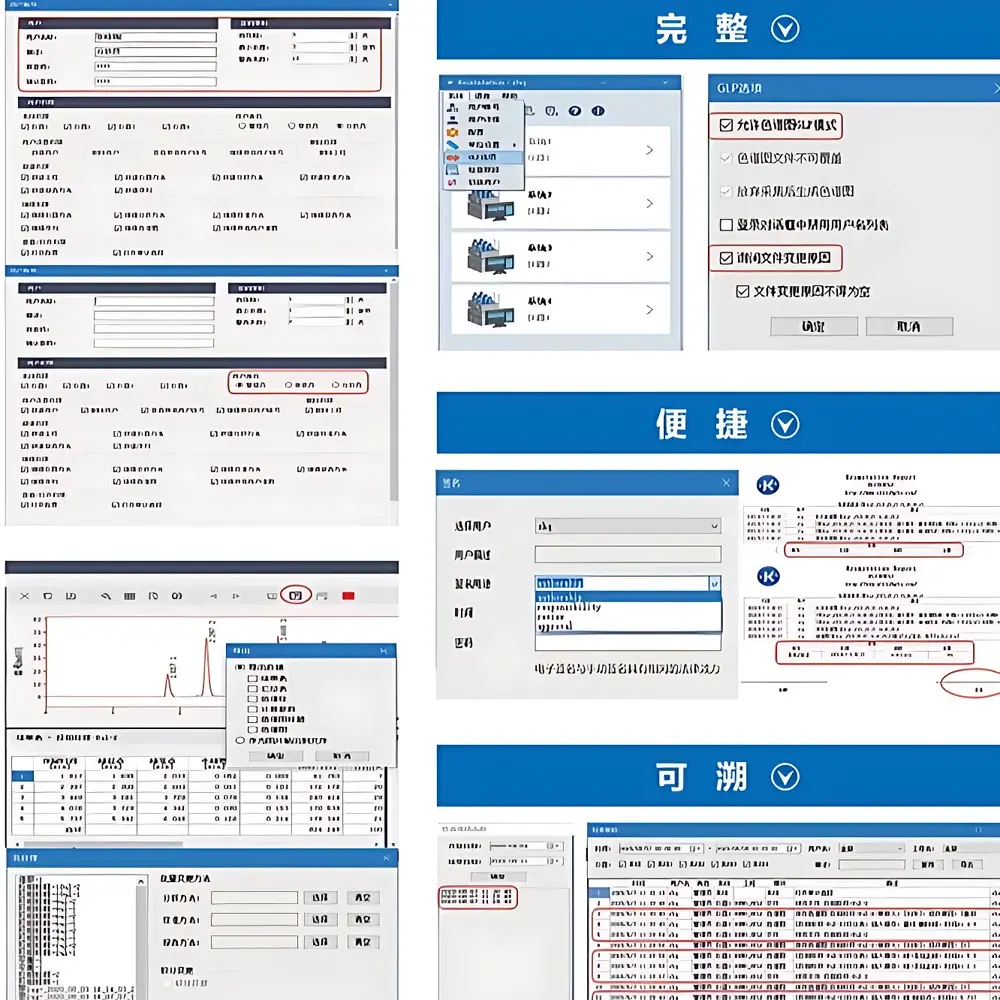The height and width of the screenshot is (1000, 1000).
Task: Click the circled down-arrow icon beside 完整
Action: coord(785,28)
